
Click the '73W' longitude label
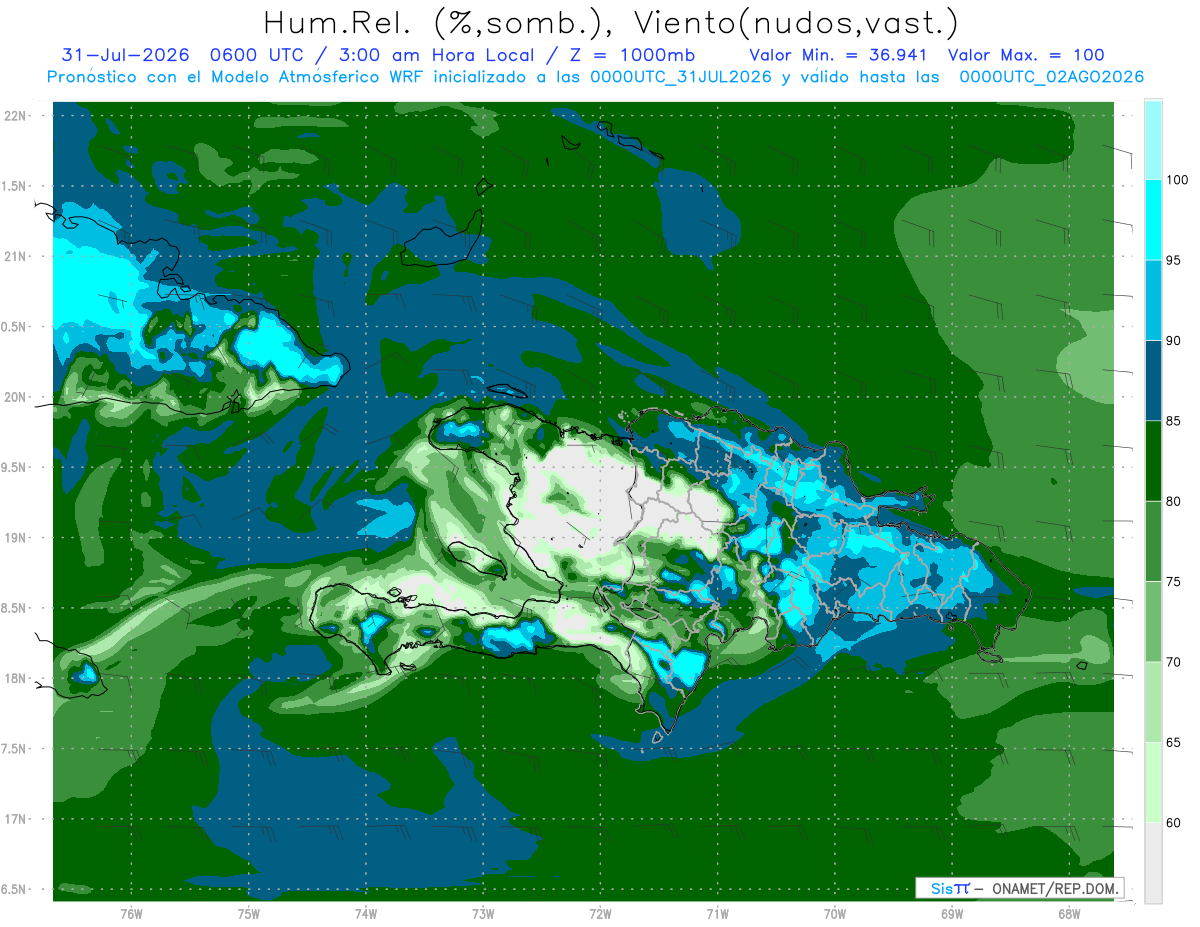[x=483, y=913]
